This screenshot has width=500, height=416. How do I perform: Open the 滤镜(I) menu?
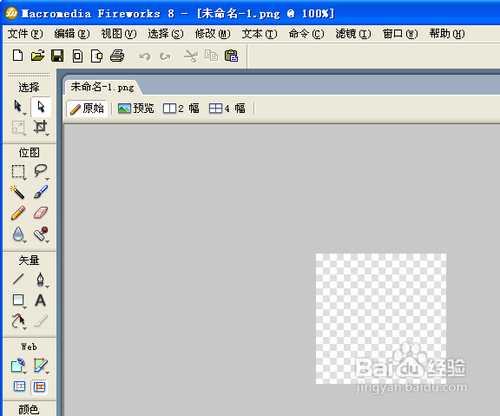tap(353, 34)
